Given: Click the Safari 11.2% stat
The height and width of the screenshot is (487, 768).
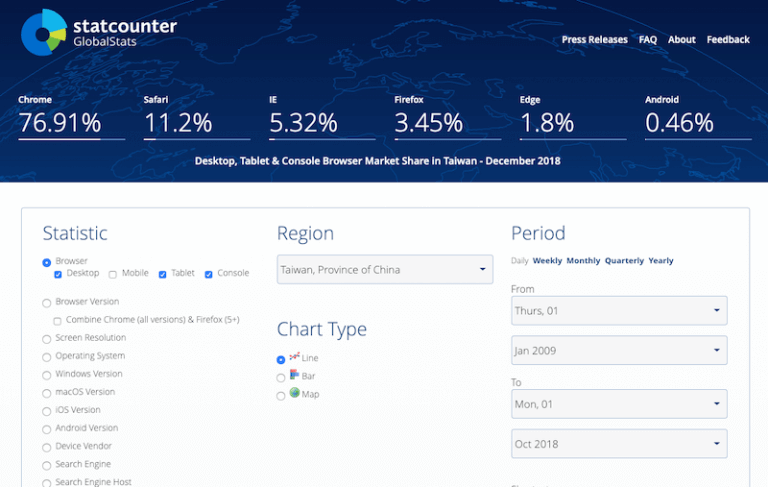Looking at the screenshot, I should coord(197,117).
